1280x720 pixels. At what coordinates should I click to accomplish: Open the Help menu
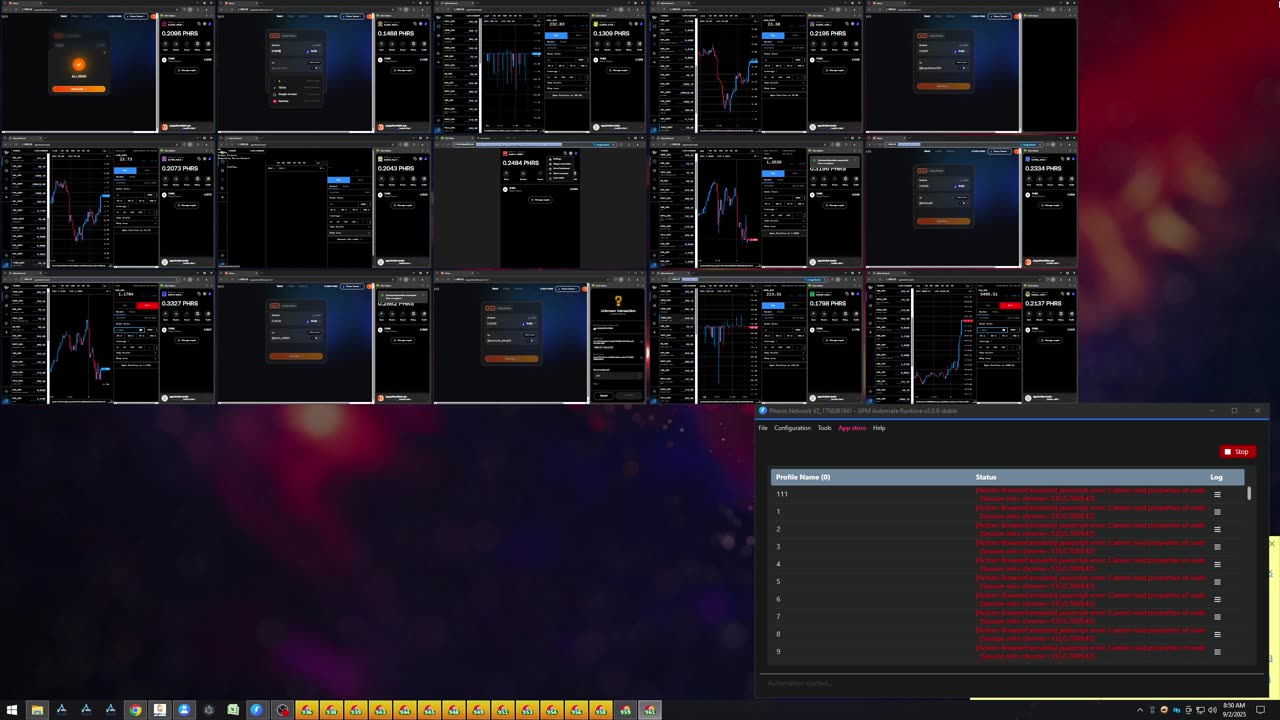point(879,428)
